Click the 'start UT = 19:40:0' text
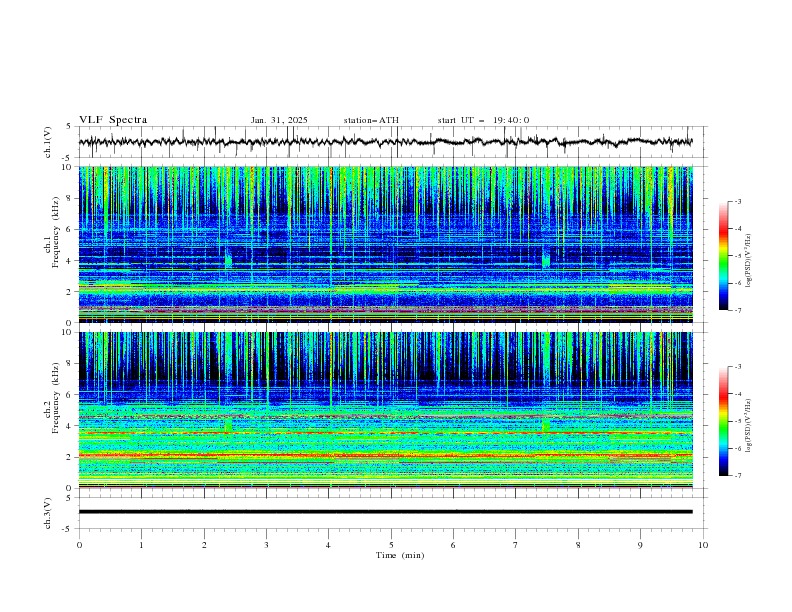The height and width of the screenshot is (612, 792). [483, 120]
